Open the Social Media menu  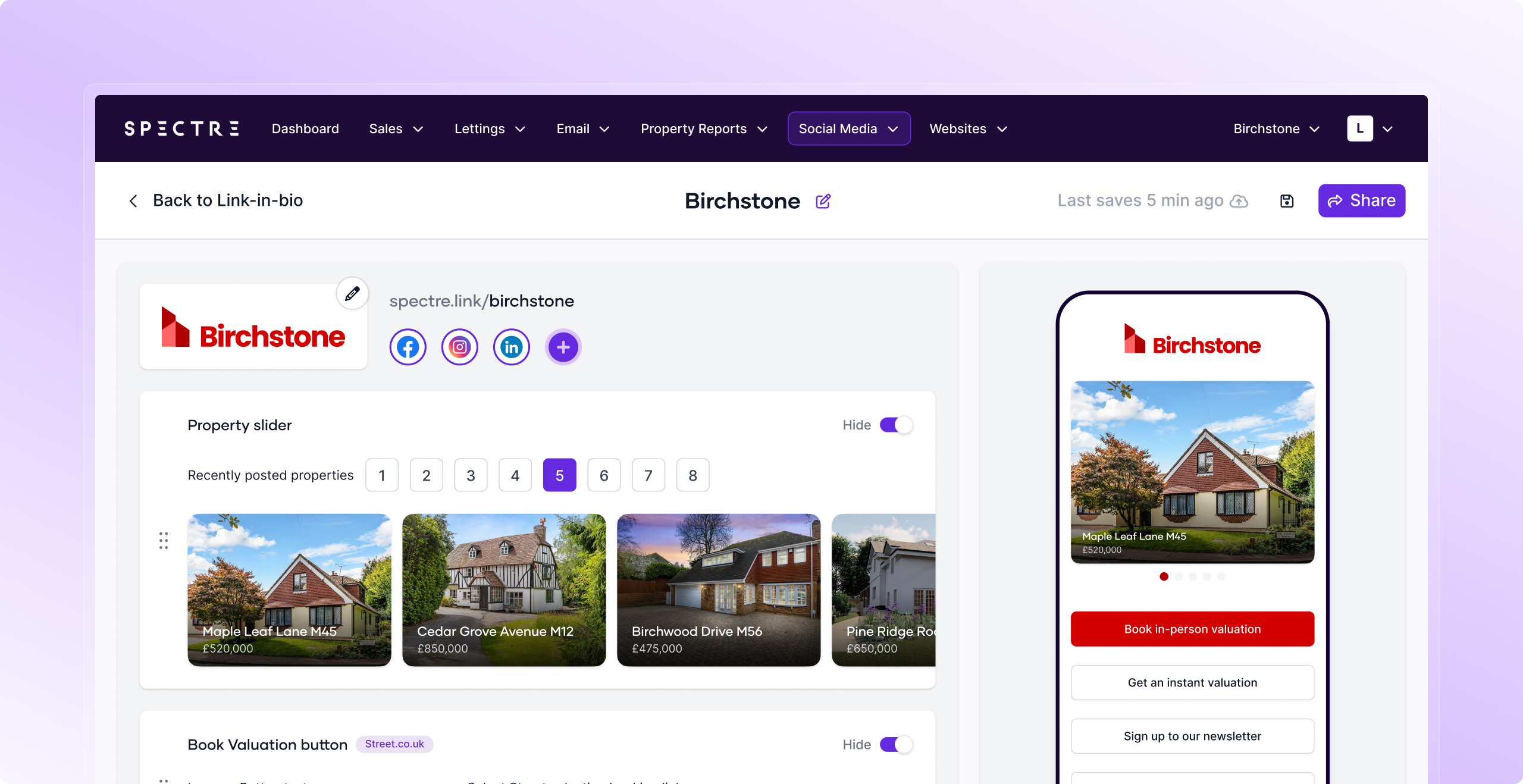pos(848,128)
